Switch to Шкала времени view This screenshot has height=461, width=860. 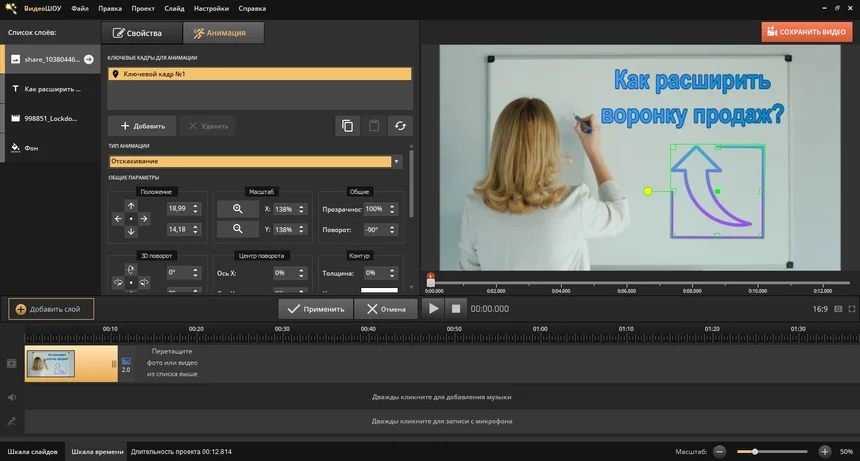coord(97,452)
